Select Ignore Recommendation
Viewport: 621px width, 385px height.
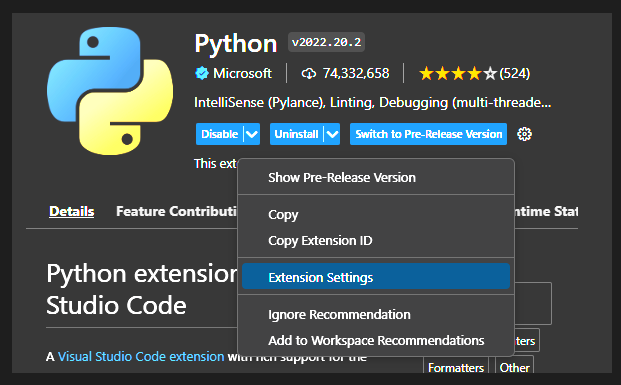click(376, 314)
